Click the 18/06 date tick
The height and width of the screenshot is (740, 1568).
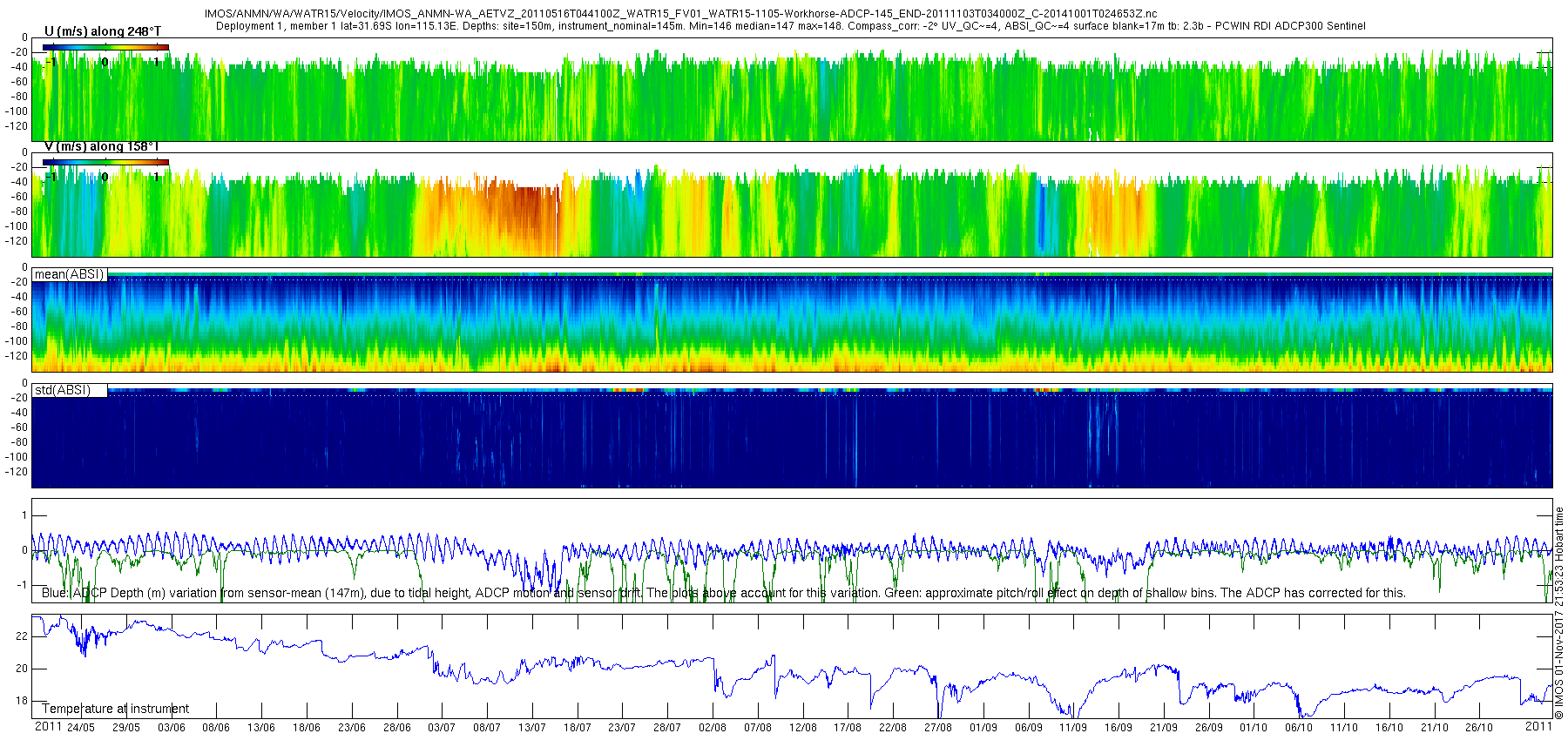307,728
